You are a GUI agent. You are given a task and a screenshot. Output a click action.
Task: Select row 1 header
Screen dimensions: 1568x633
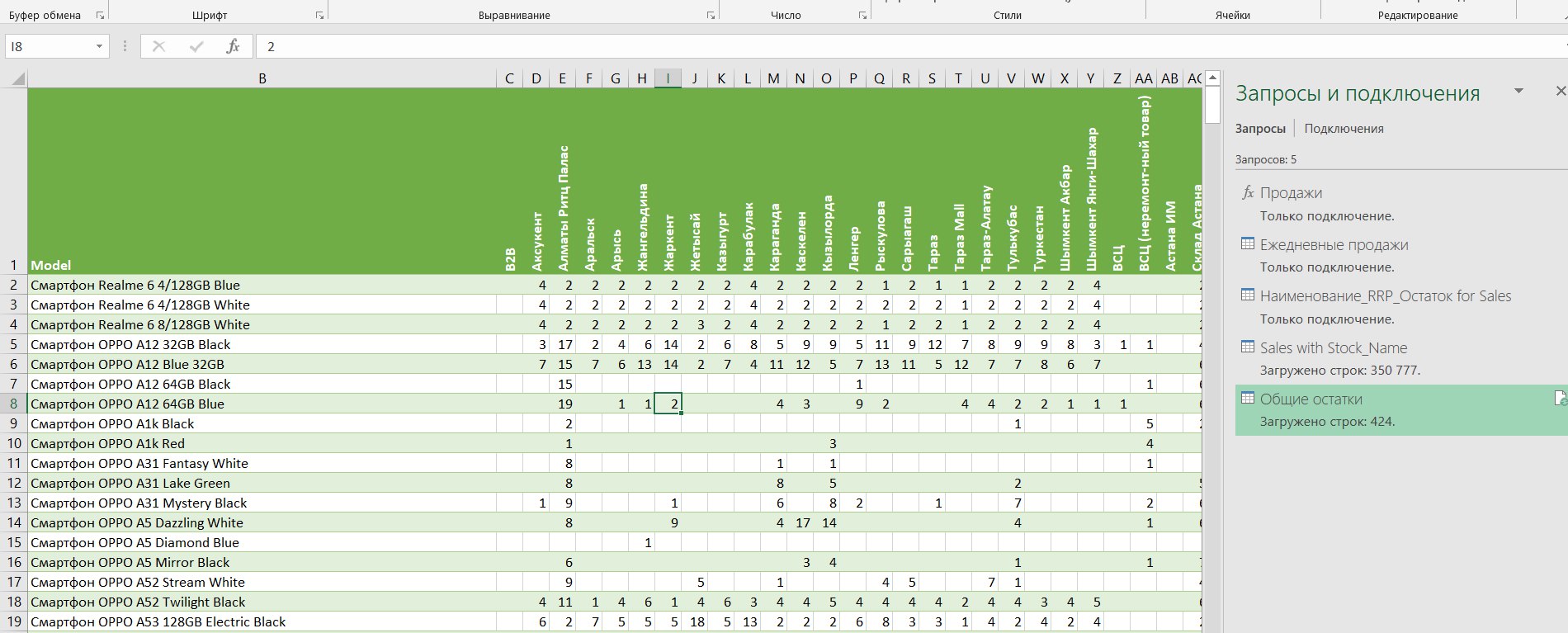click(13, 182)
